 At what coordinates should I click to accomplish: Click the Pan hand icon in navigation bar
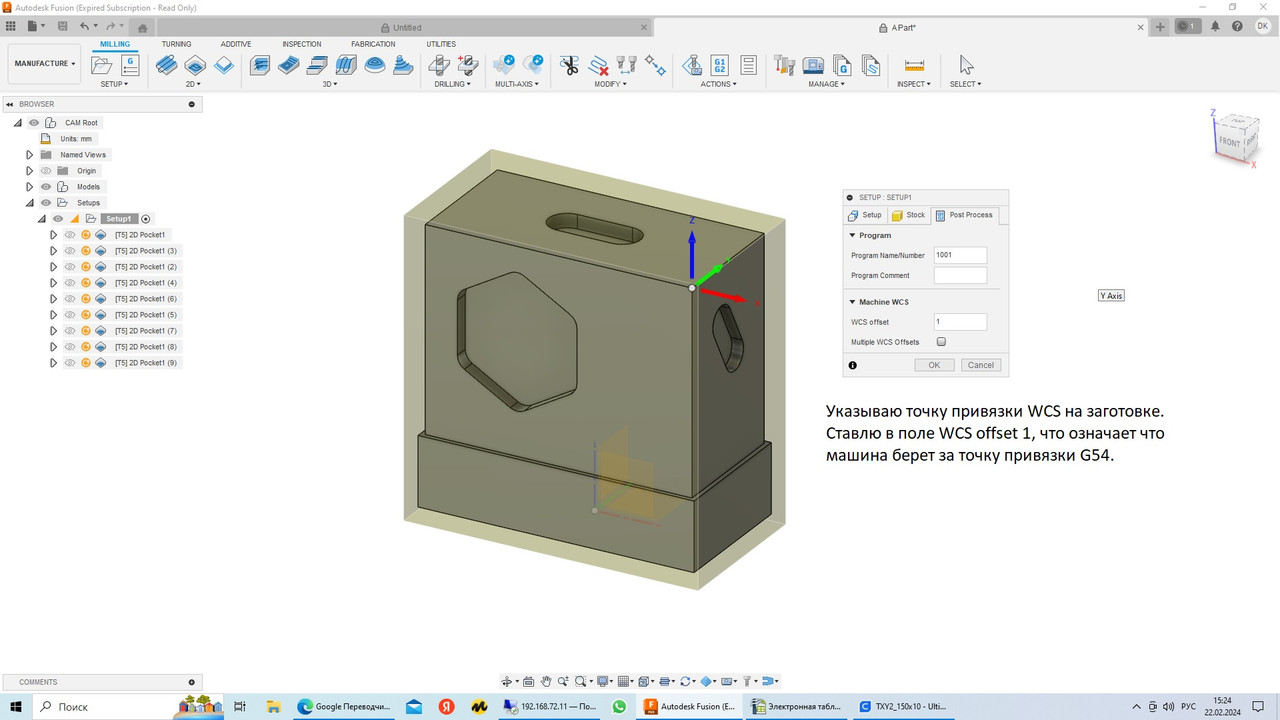coord(546,681)
